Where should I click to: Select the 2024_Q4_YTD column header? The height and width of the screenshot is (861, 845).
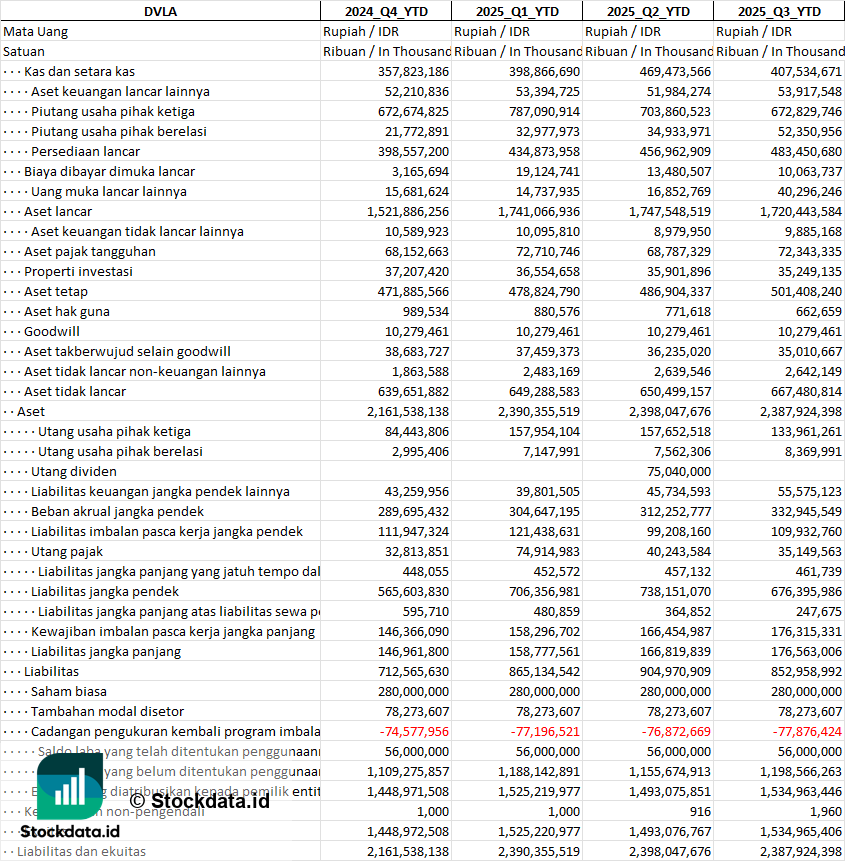click(x=386, y=12)
